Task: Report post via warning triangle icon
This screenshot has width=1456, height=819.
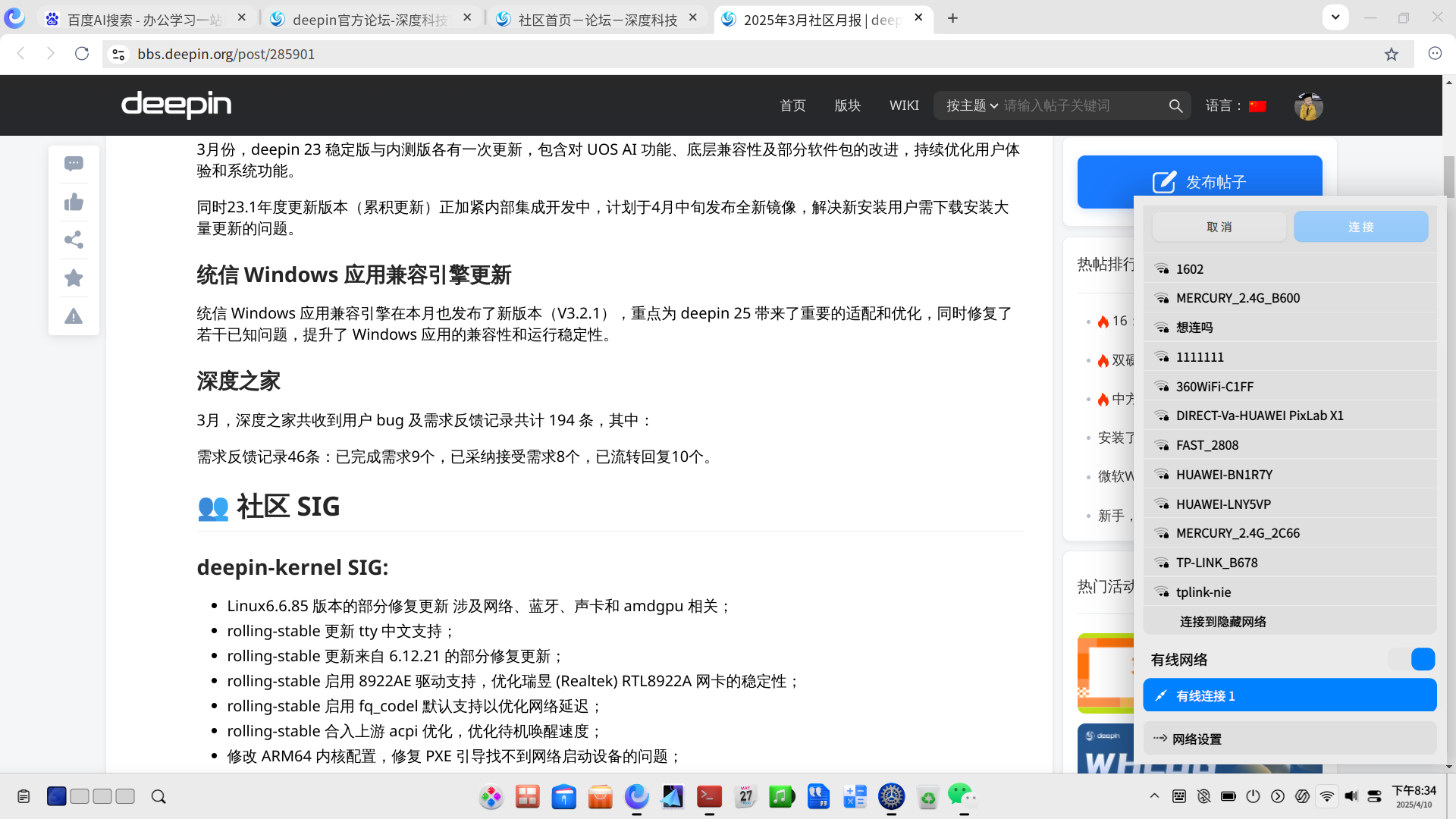Action: point(74,315)
